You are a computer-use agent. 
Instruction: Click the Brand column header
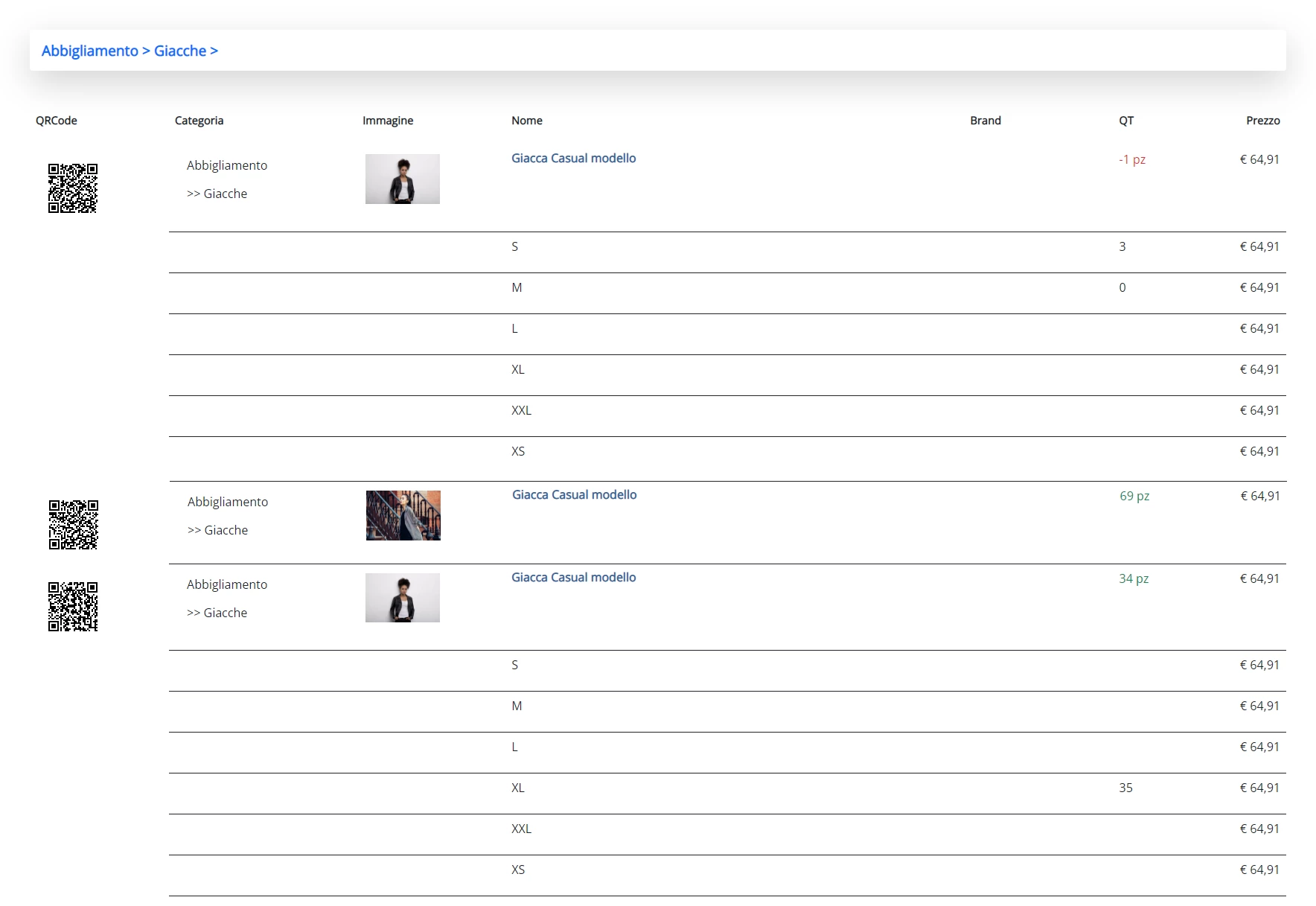[x=986, y=121]
